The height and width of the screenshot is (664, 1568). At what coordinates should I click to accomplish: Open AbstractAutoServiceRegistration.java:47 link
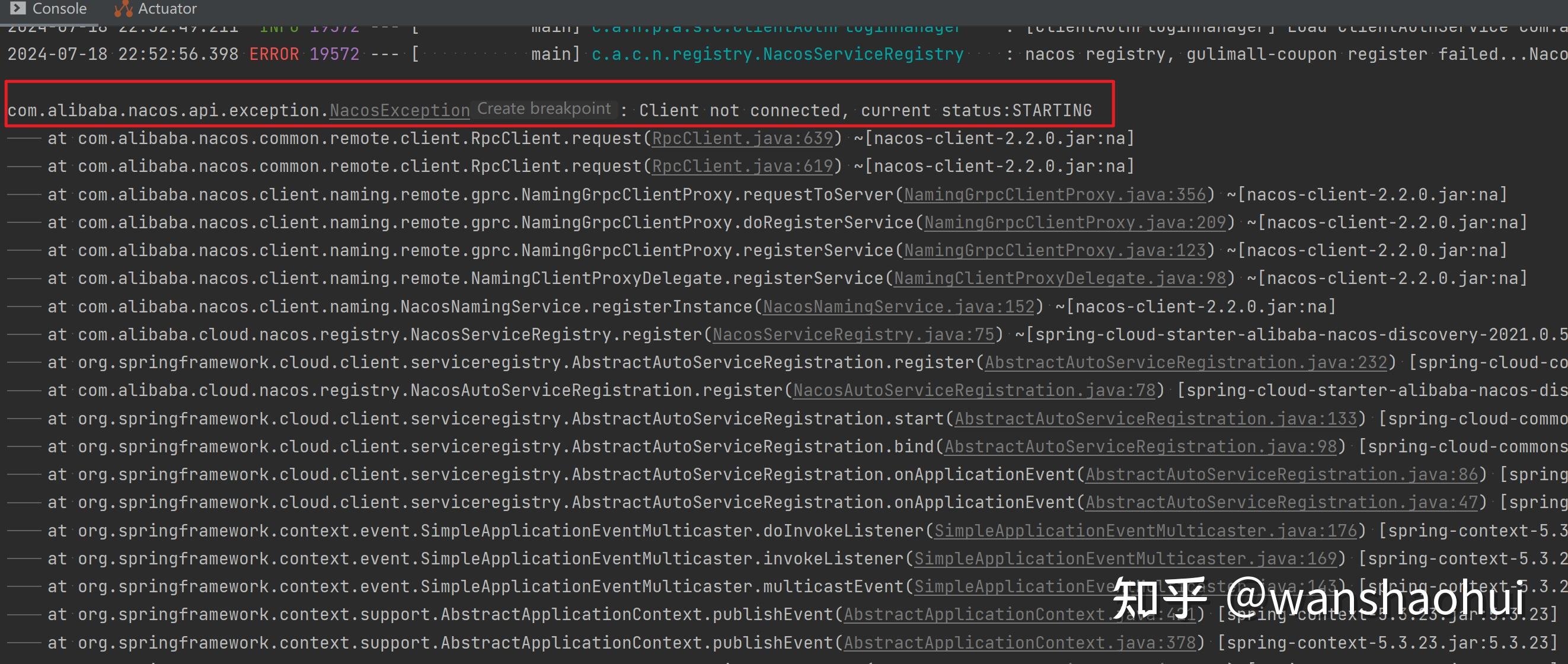[1281, 502]
